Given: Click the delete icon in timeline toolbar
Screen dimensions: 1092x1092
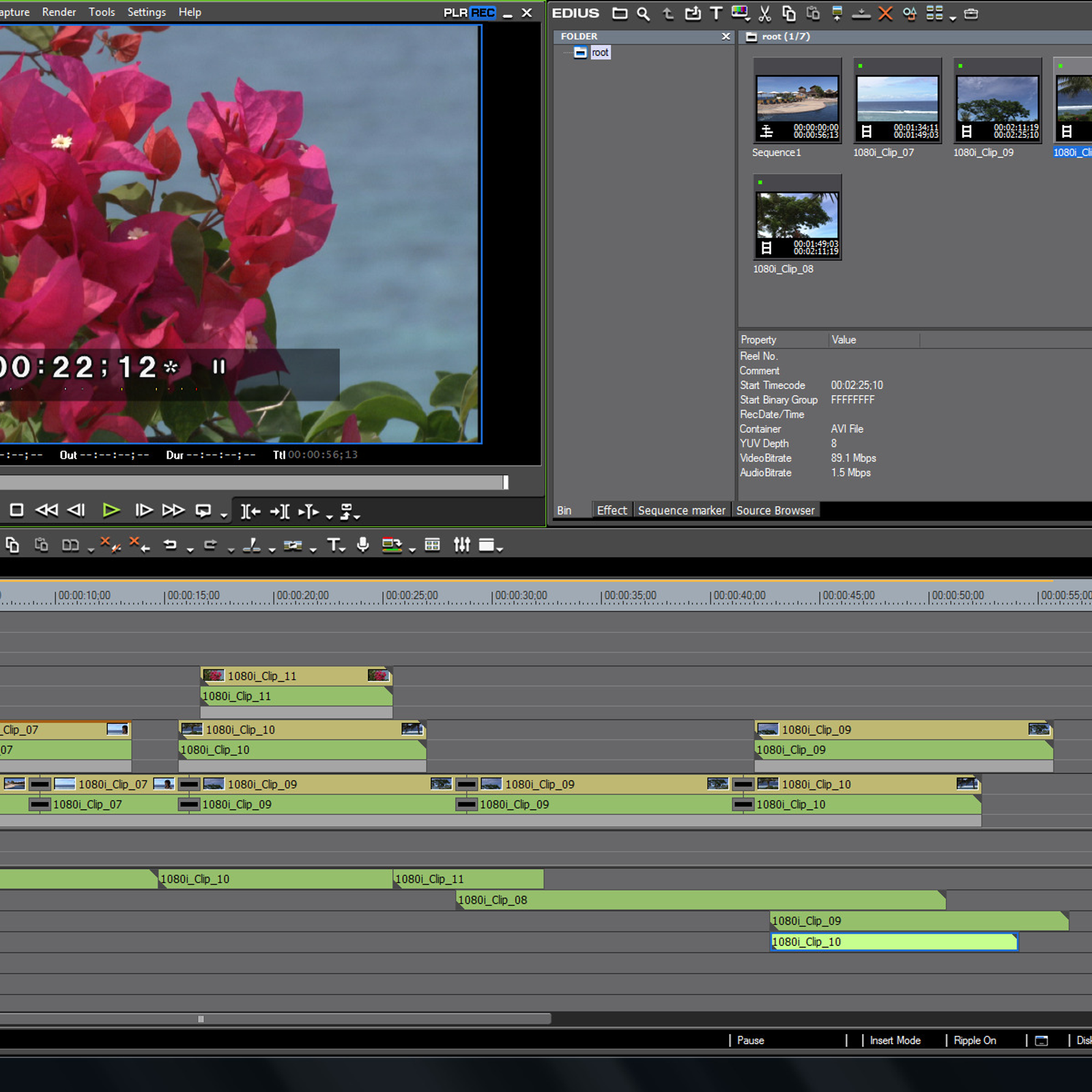Looking at the screenshot, I should pyautogui.click(x=110, y=544).
